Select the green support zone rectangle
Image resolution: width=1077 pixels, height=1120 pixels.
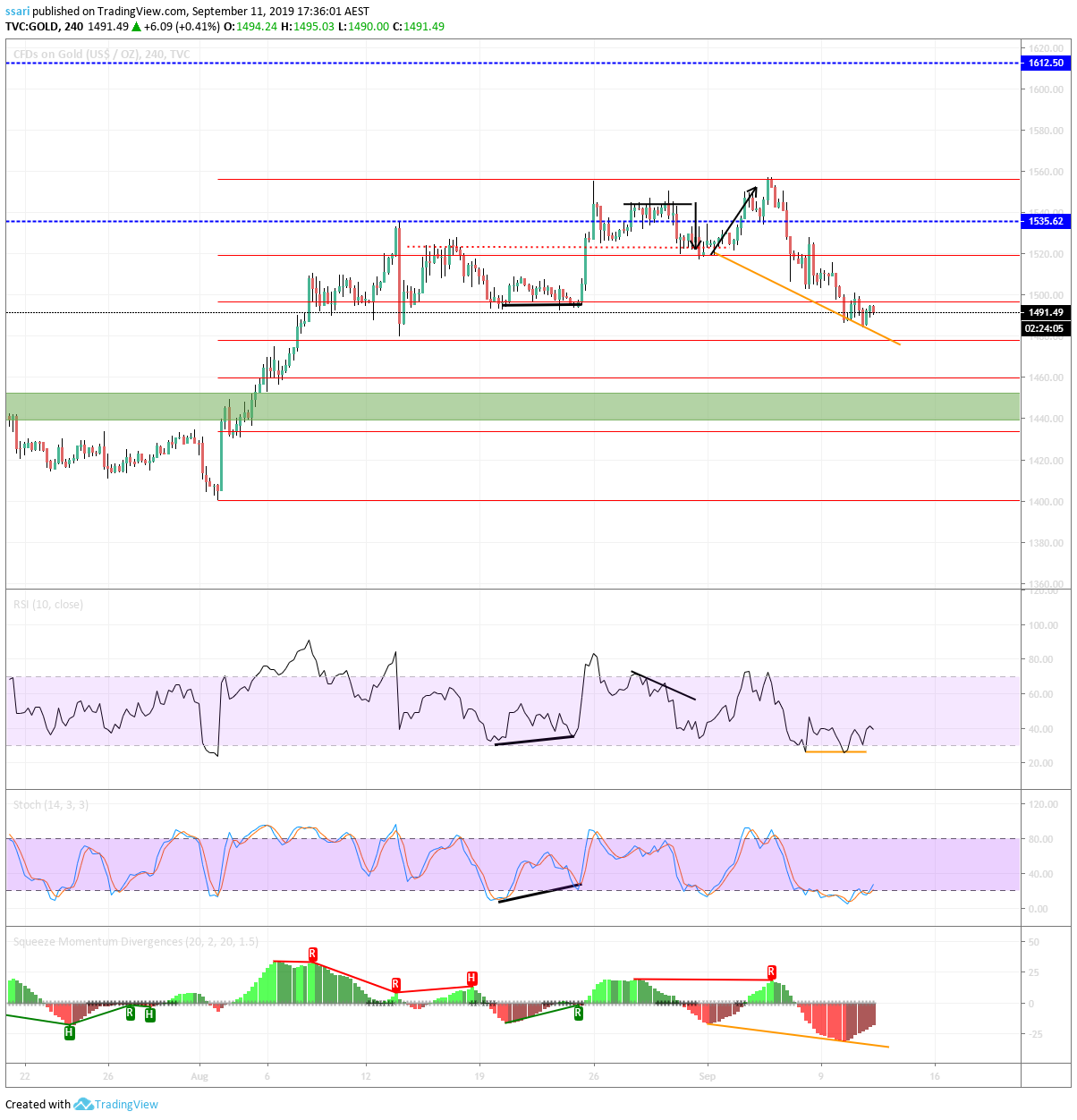[513, 406]
